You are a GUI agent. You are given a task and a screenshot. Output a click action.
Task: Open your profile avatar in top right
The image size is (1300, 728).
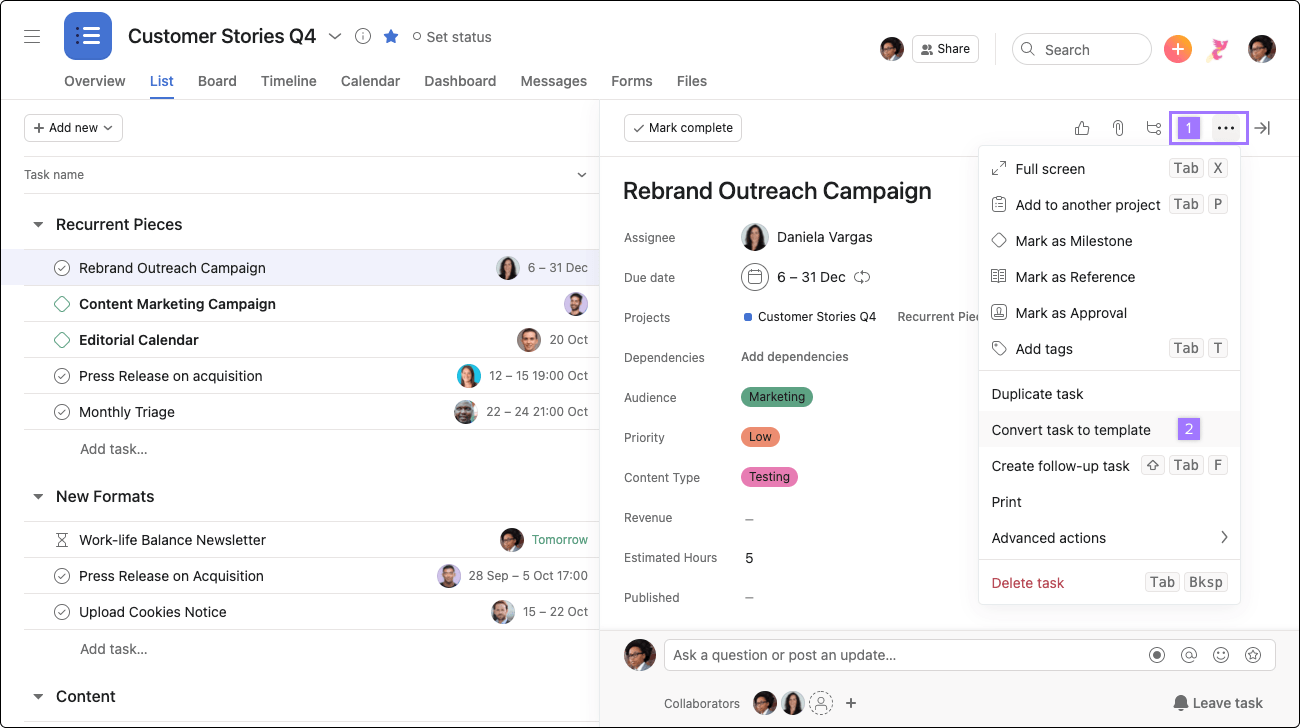point(1262,49)
